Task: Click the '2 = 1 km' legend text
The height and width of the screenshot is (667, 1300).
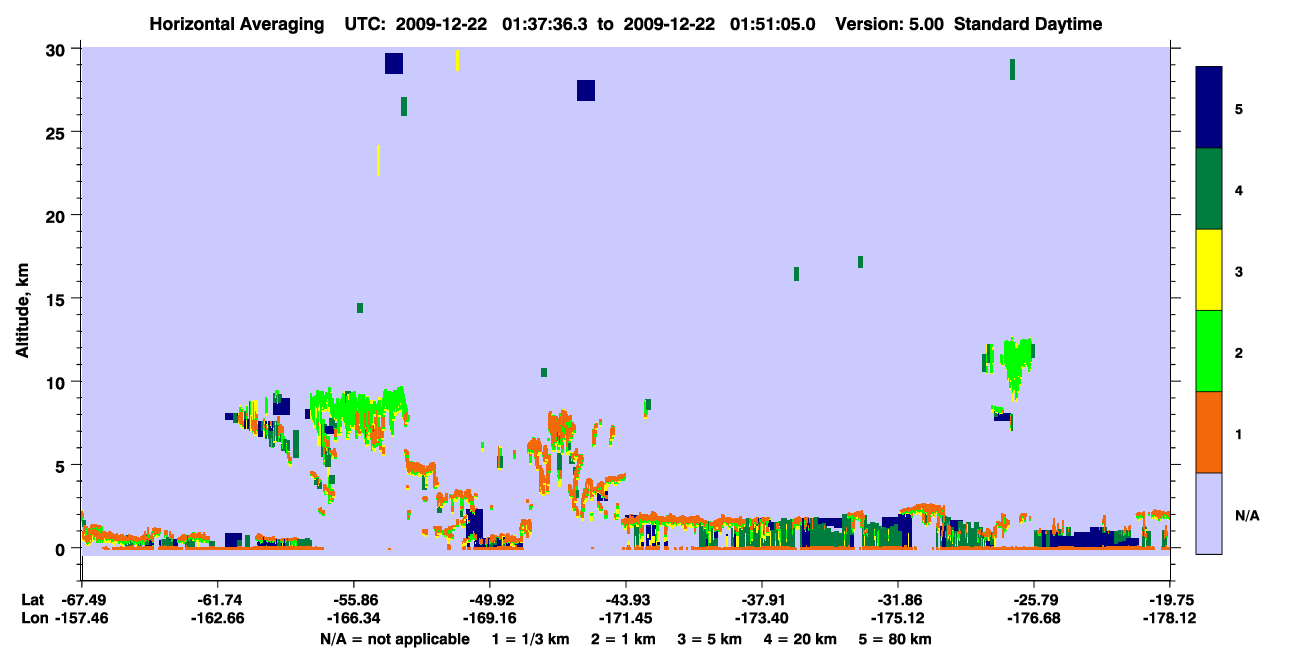Action: [x=624, y=639]
